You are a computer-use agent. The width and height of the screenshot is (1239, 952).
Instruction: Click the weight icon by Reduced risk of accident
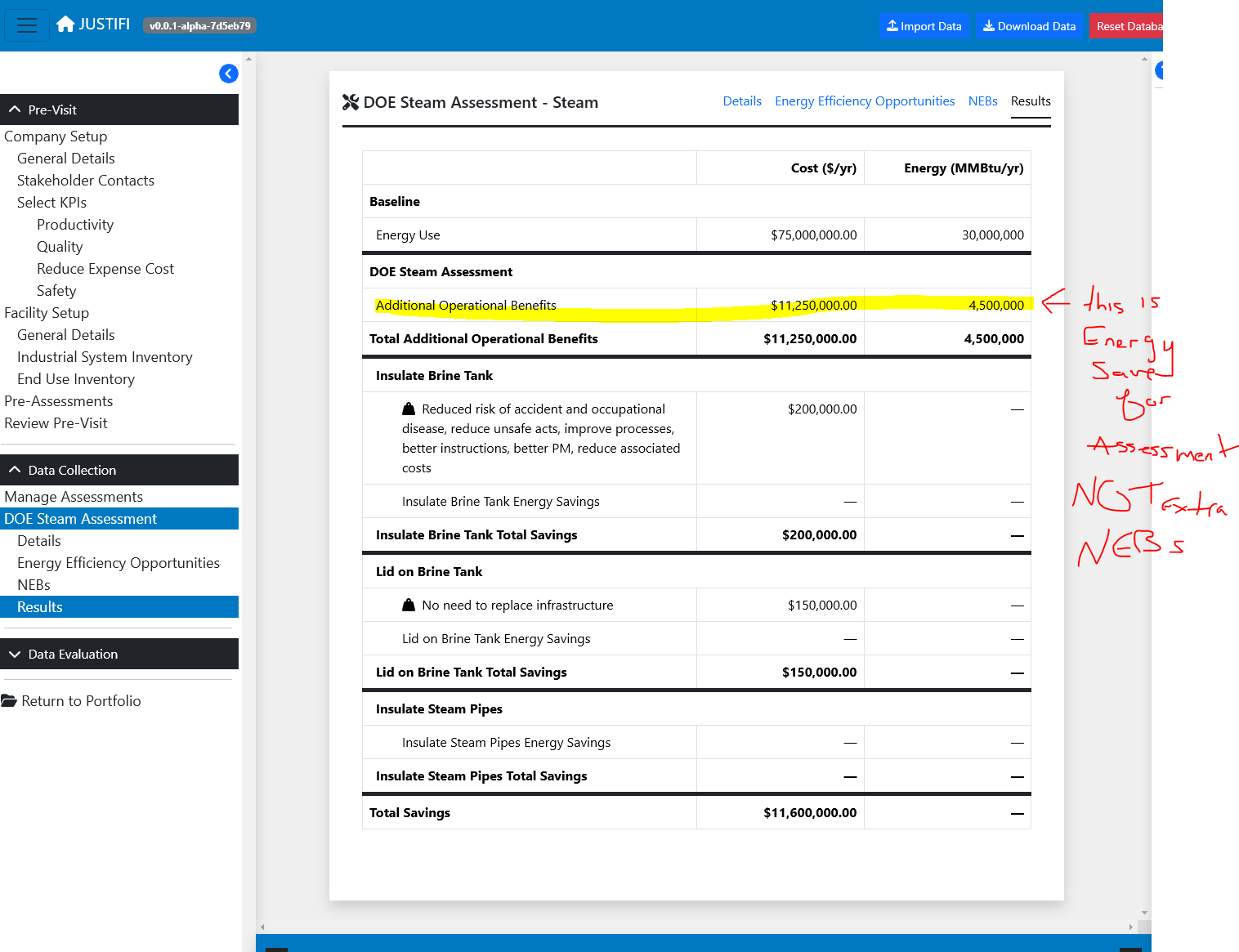(x=409, y=409)
